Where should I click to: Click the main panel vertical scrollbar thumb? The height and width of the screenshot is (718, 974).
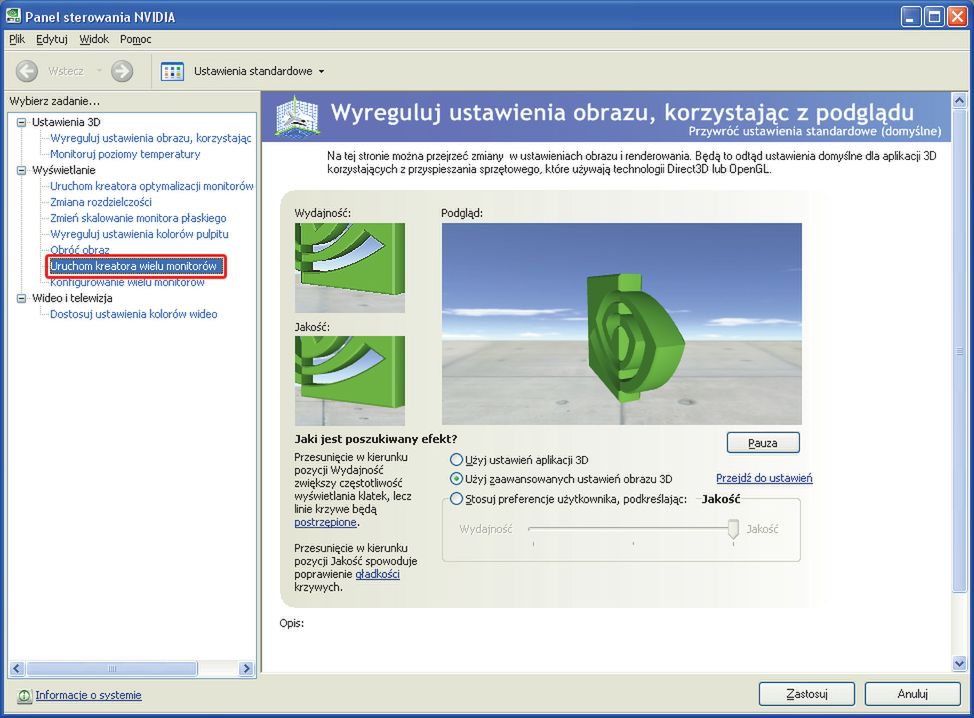(959, 351)
